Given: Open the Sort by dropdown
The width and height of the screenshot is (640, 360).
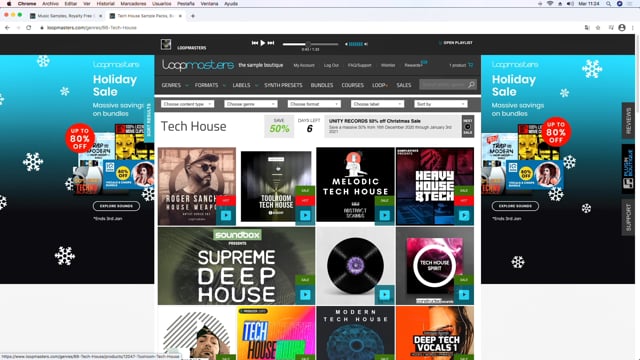Looking at the screenshot, I should [x=440, y=104].
